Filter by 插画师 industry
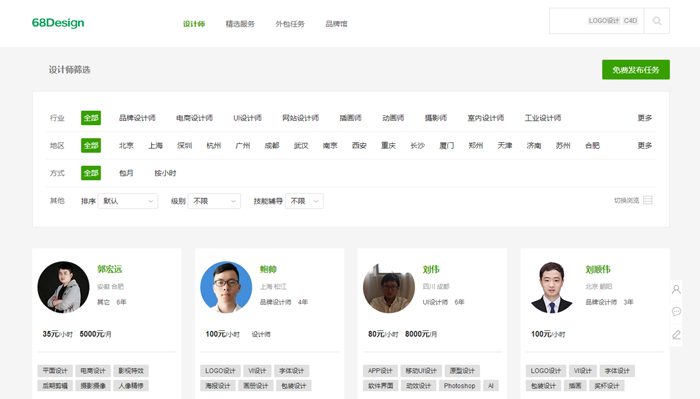This screenshot has width=700, height=399. coord(350,118)
